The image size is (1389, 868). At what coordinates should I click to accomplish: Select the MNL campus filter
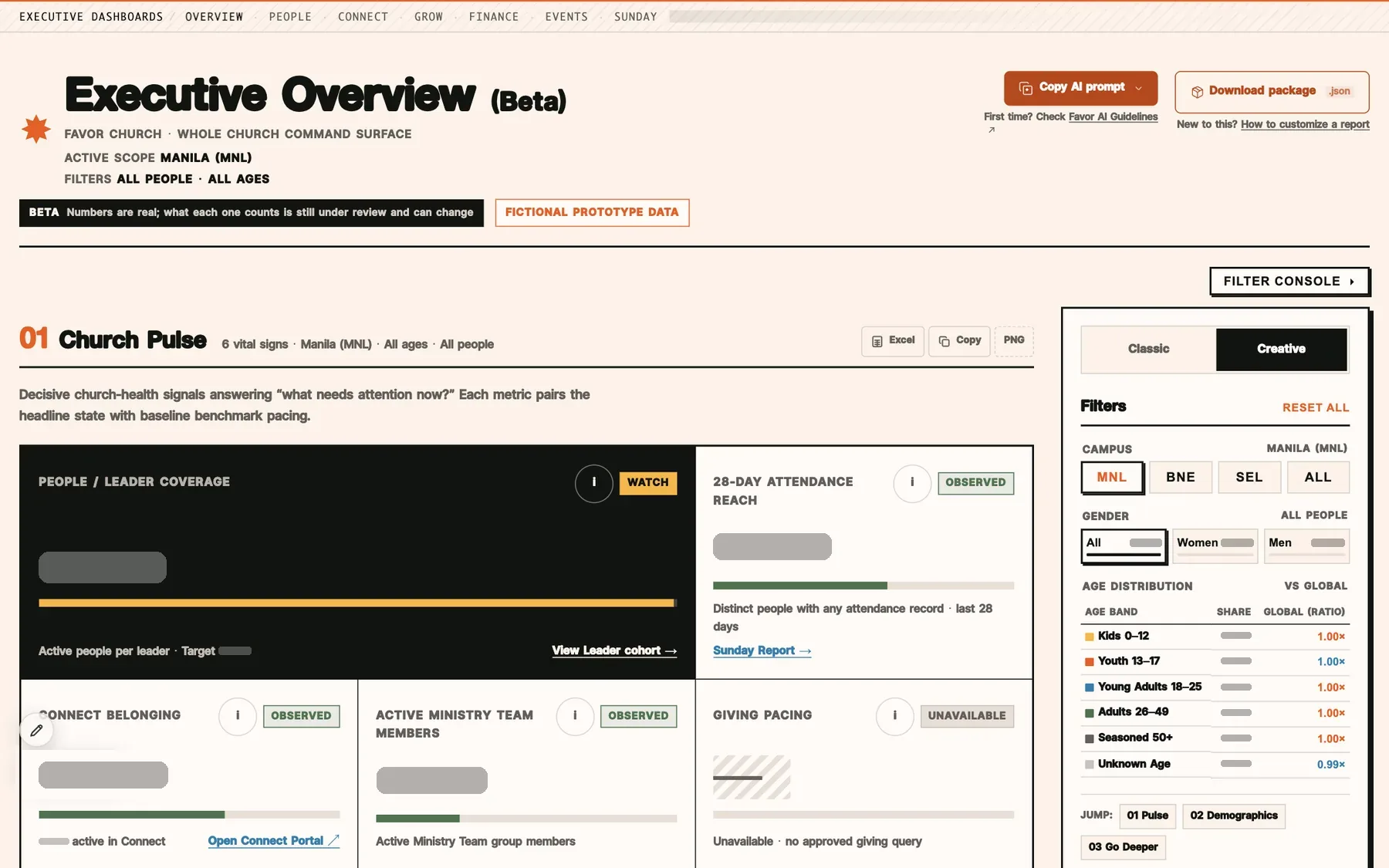1112,478
